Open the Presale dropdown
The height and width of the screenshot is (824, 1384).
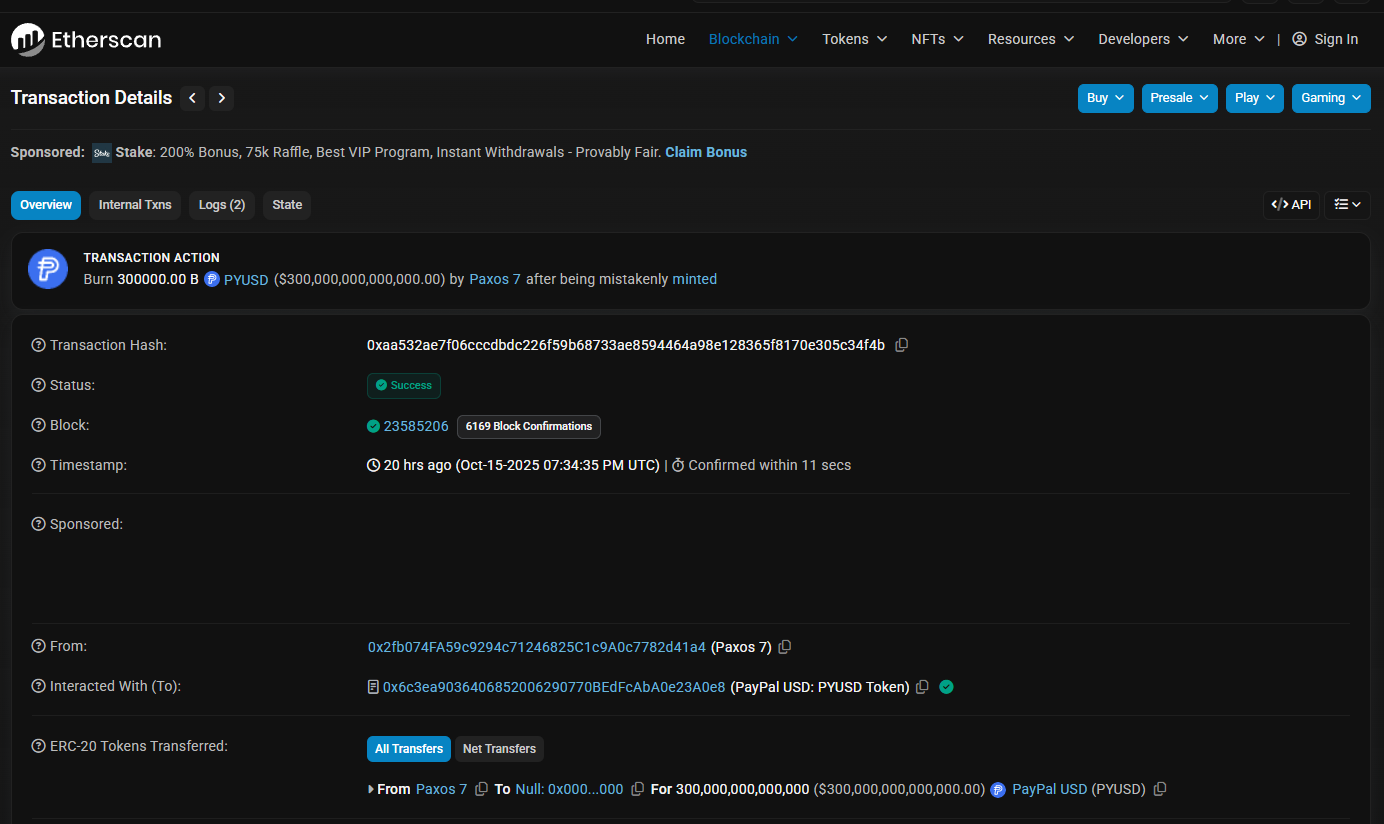[x=1180, y=98]
